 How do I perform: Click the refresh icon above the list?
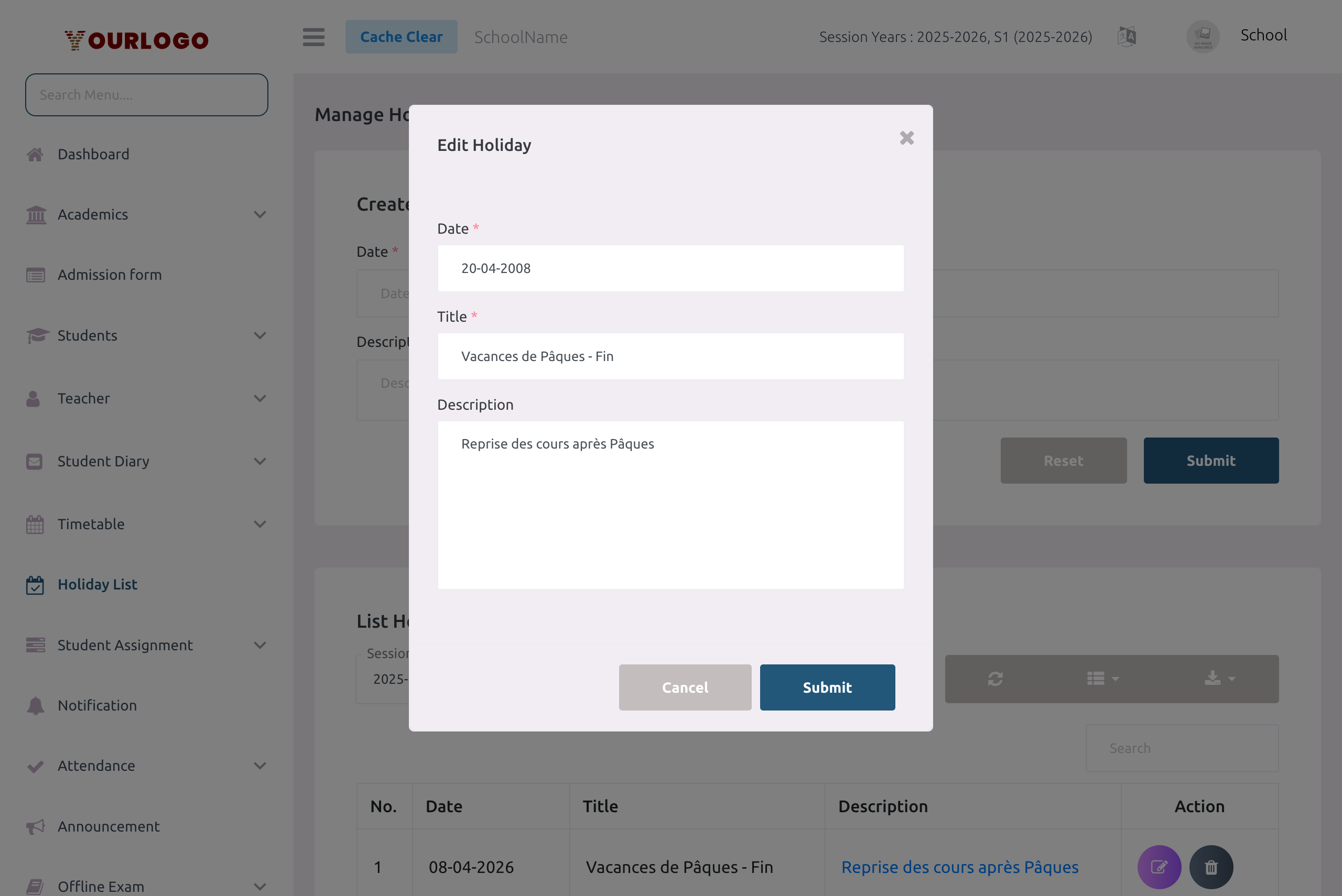tap(995, 679)
